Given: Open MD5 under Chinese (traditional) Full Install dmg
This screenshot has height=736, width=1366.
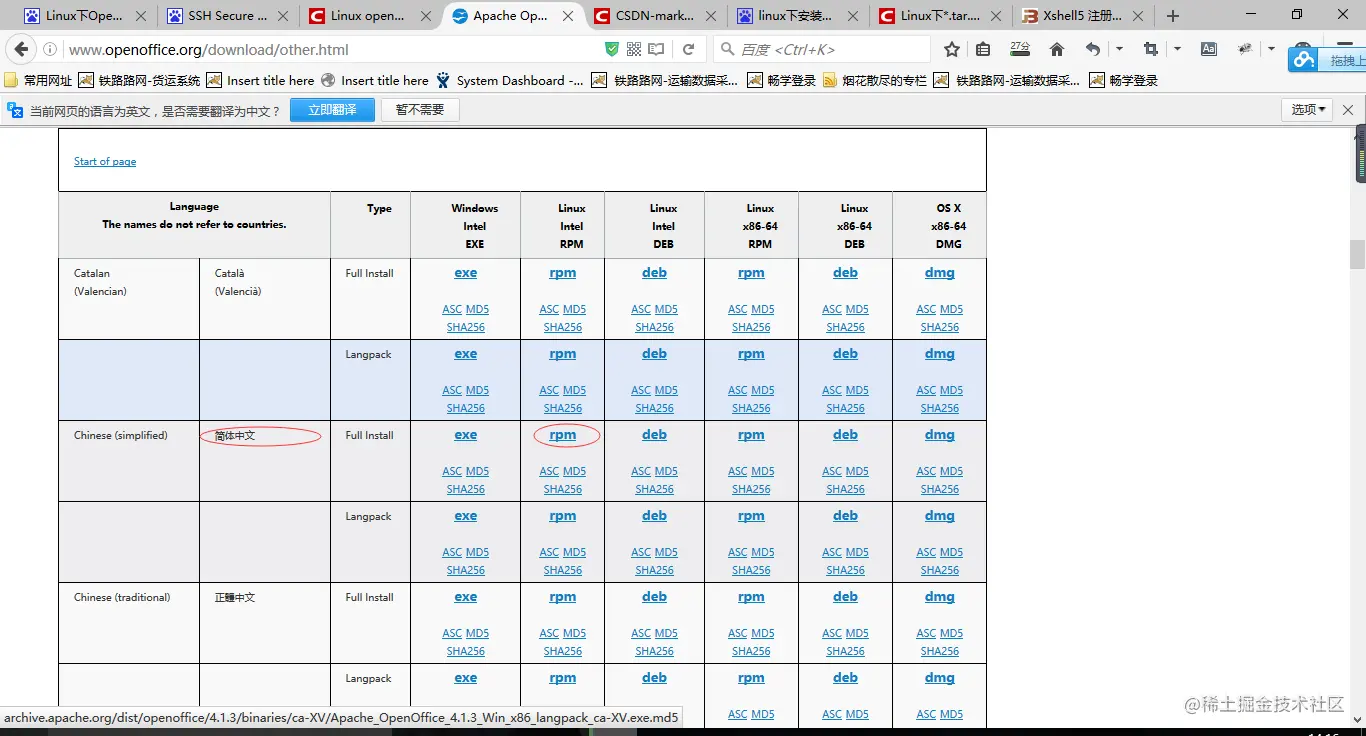Looking at the screenshot, I should (952, 633).
